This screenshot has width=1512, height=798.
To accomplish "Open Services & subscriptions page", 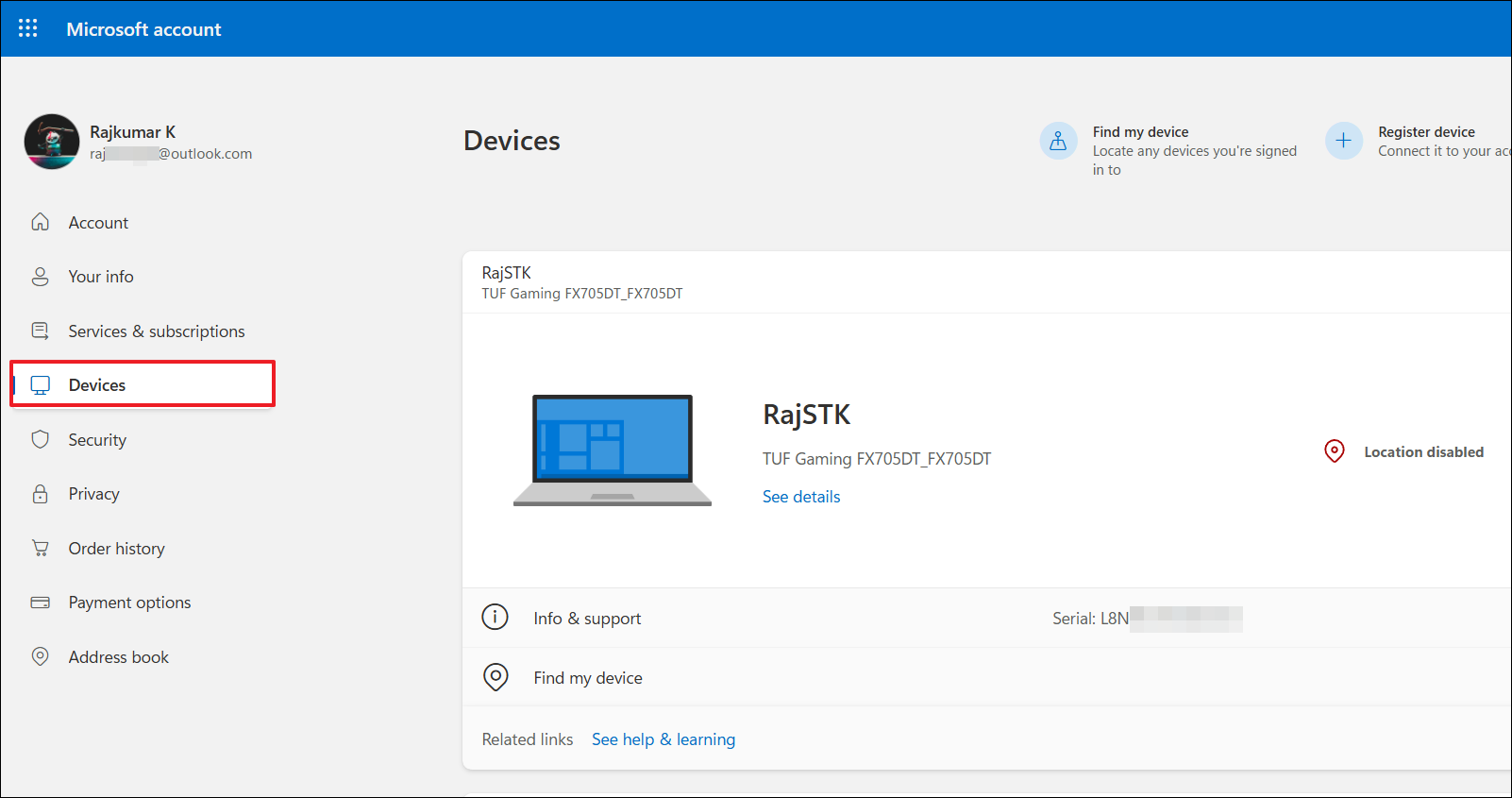I will pos(157,331).
